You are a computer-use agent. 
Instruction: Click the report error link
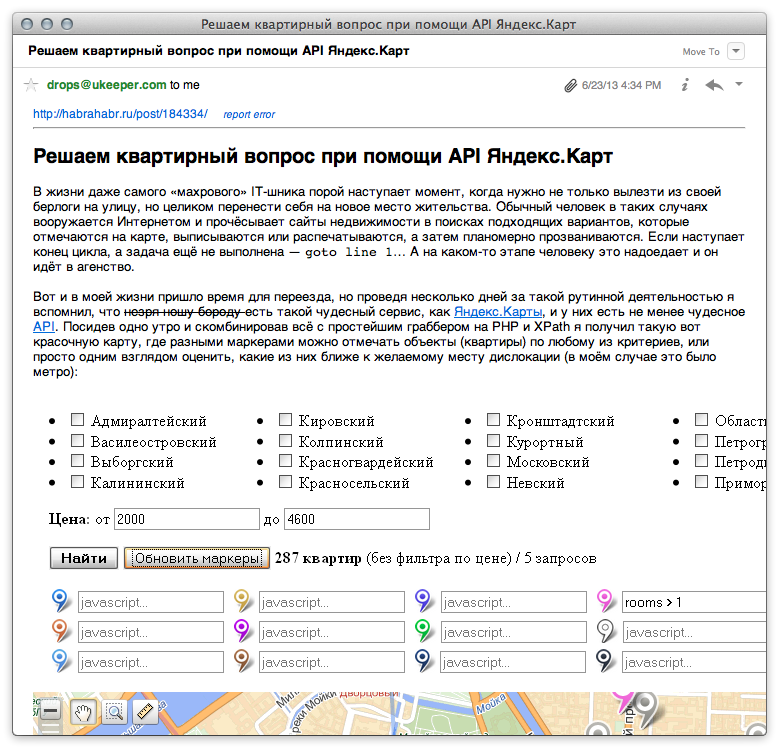coord(249,115)
